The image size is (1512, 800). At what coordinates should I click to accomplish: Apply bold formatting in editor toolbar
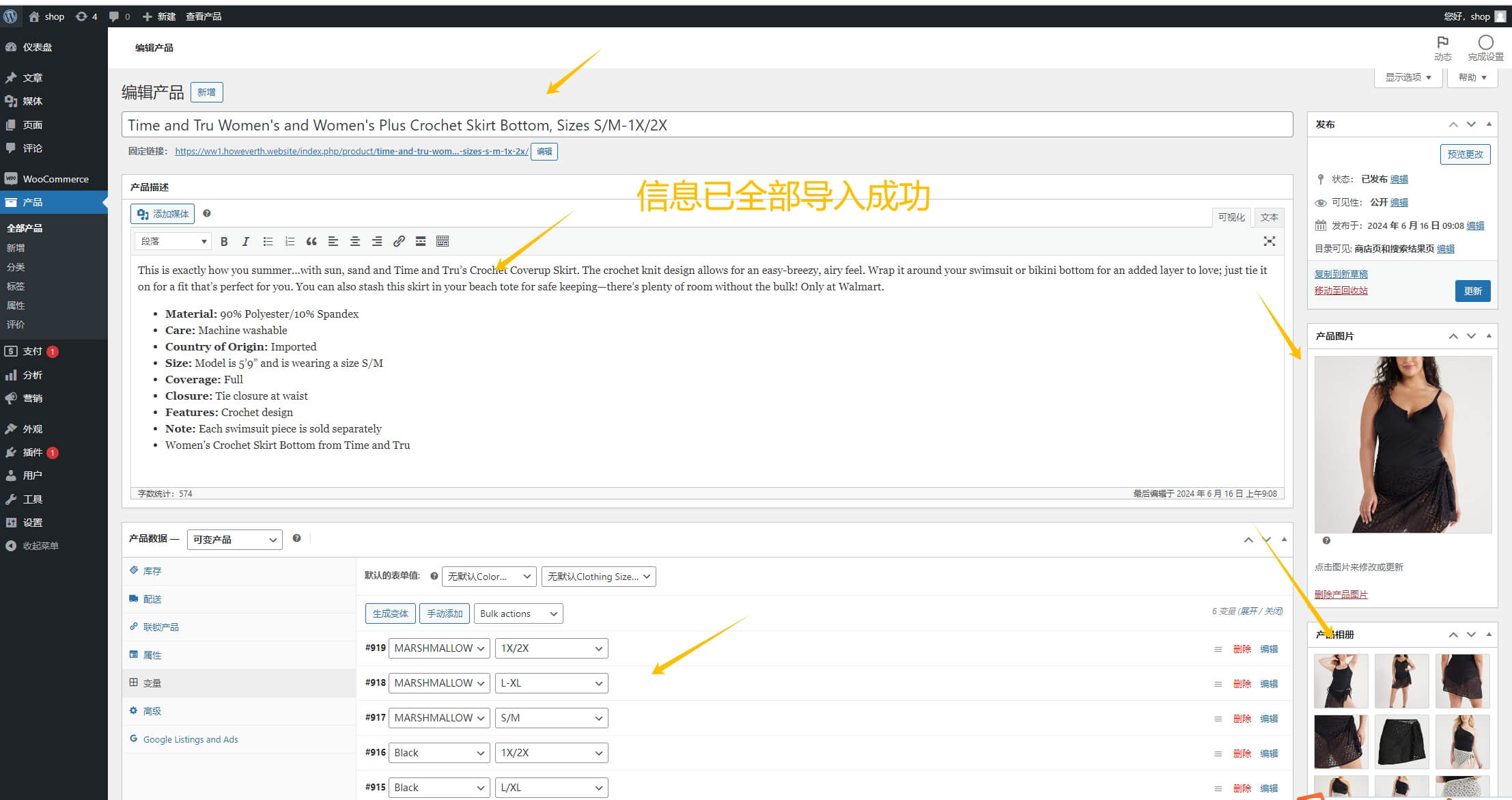click(x=224, y=241)
